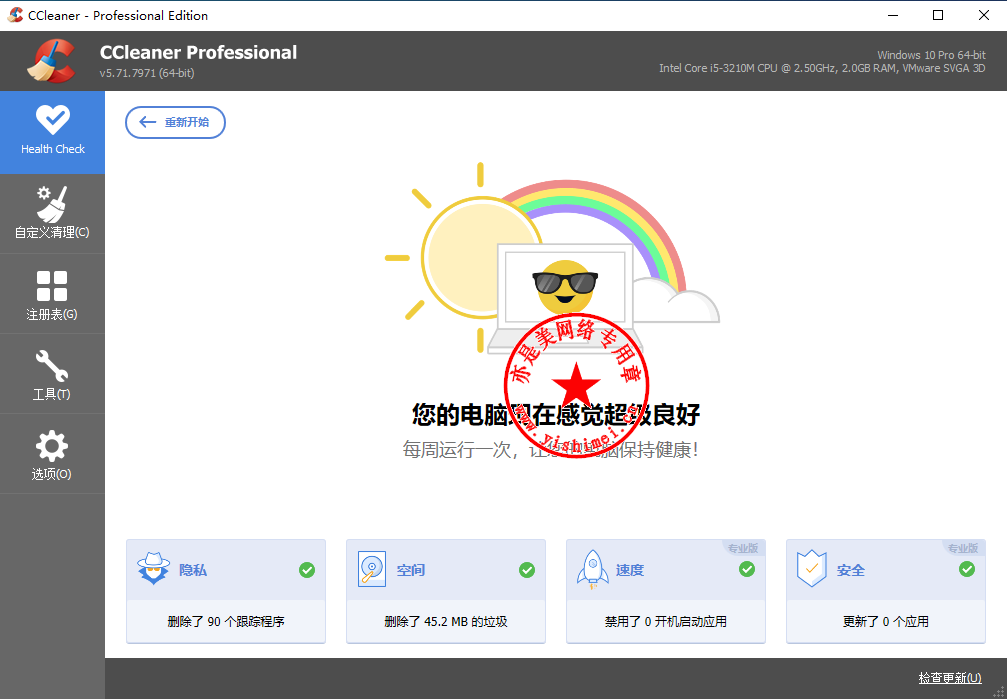Click version text v5.71.7971 (64-bit)
1007x699 pixels.
point(147,73)
